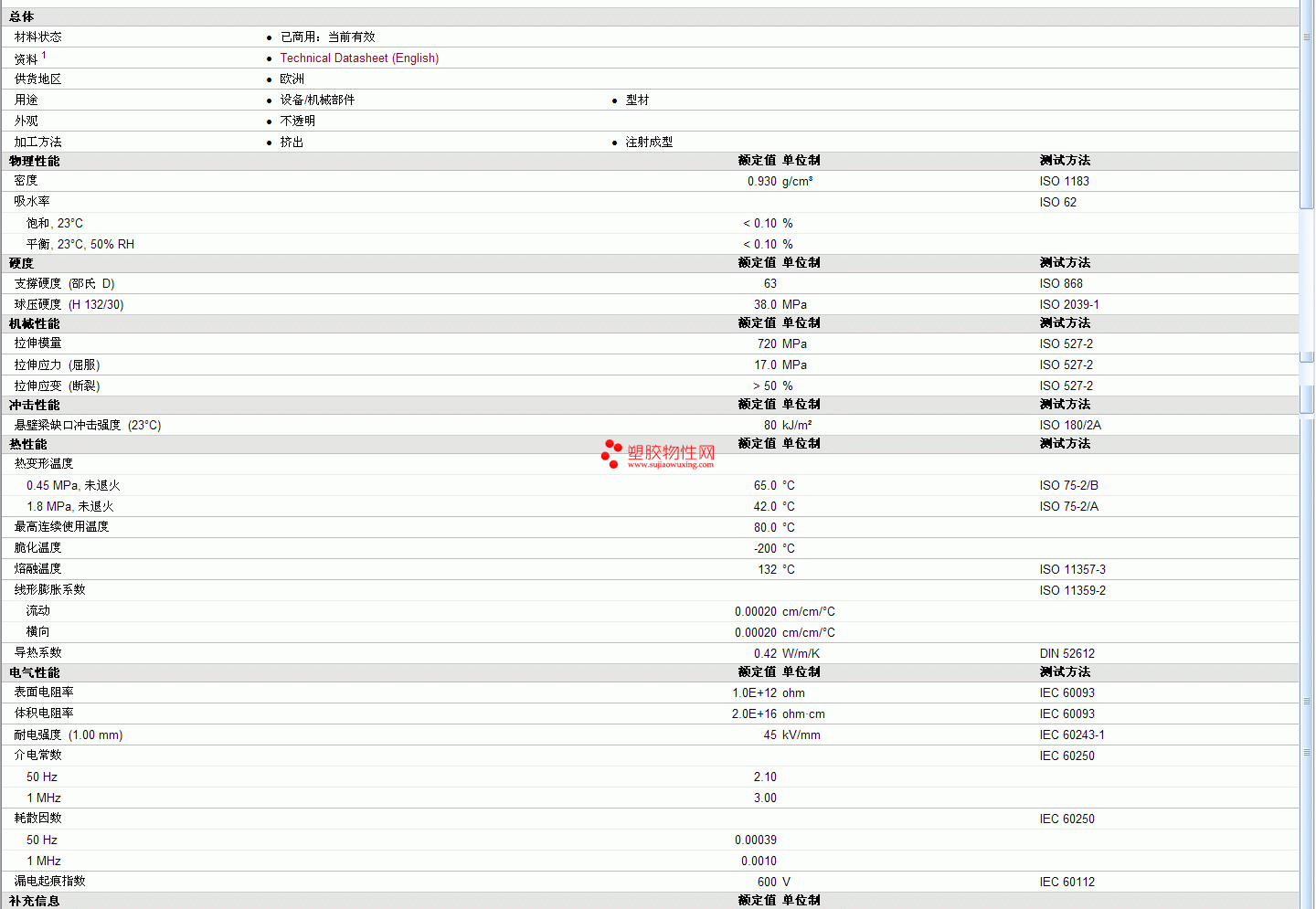This screenshot has height=909, width=1316.
Task: Select the 拉伸应力 (屈服) value 17.0
Action: 765,365
